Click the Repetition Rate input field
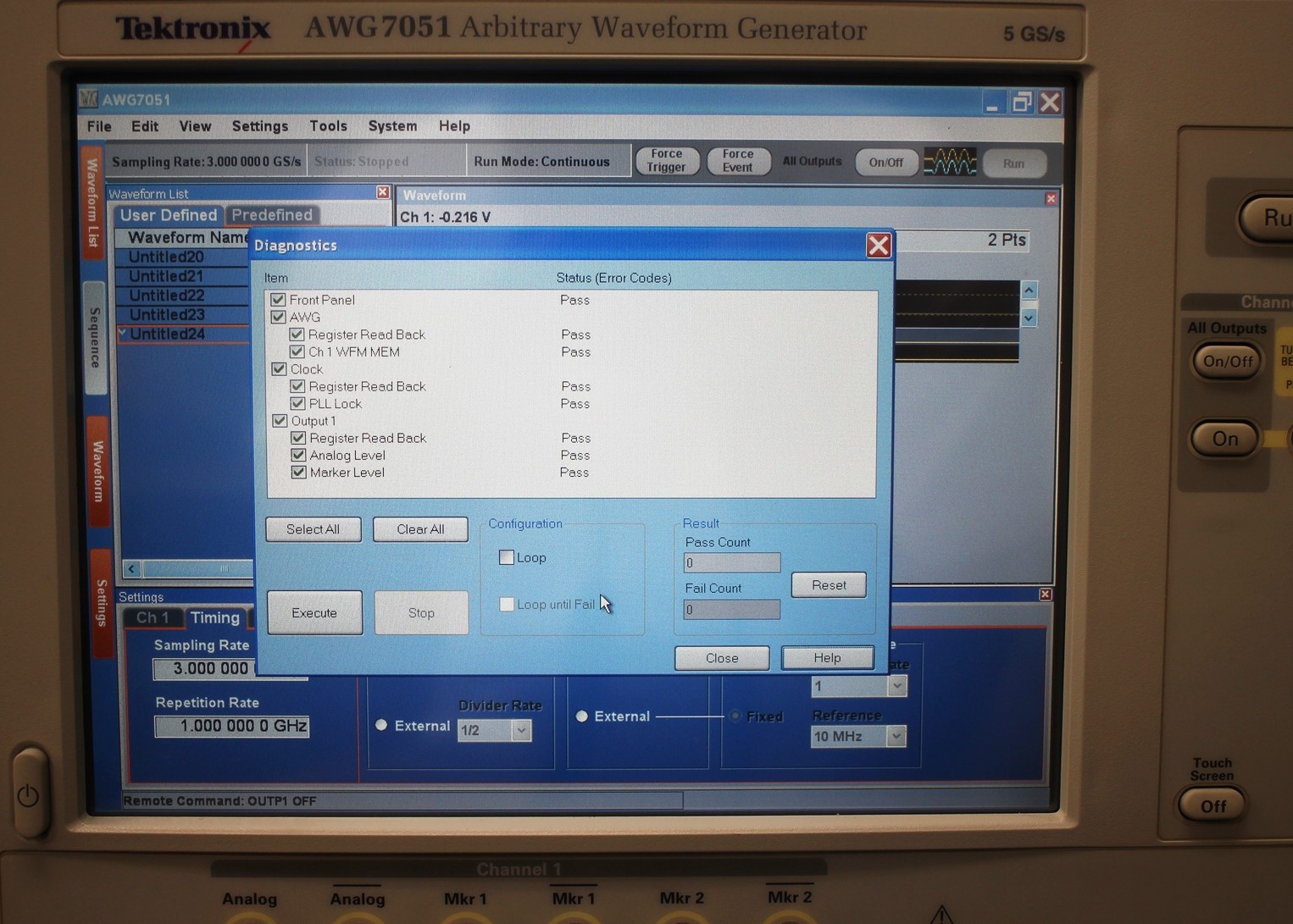The width and height of the screenshot is (1293, 924). 231,726
